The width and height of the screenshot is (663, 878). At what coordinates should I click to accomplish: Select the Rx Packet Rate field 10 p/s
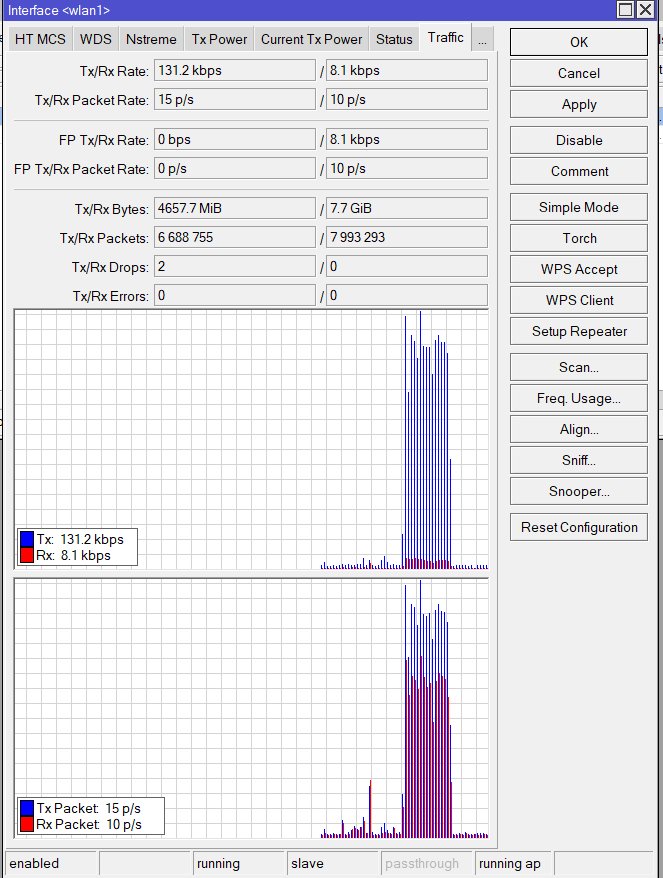[407, 100]
